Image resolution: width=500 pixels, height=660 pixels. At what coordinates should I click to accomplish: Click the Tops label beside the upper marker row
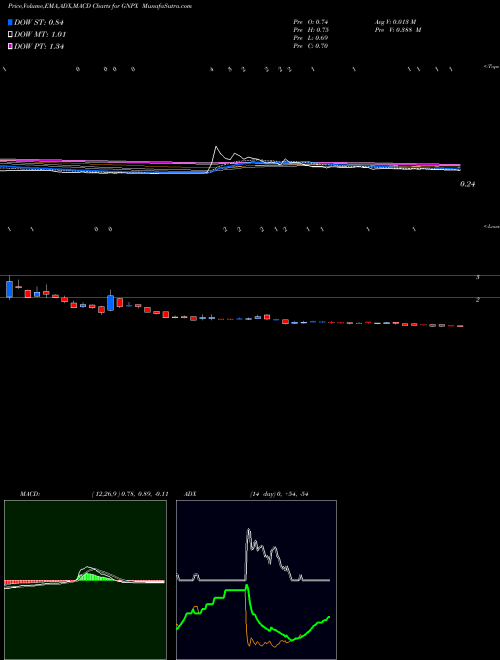tap(492, 67)
